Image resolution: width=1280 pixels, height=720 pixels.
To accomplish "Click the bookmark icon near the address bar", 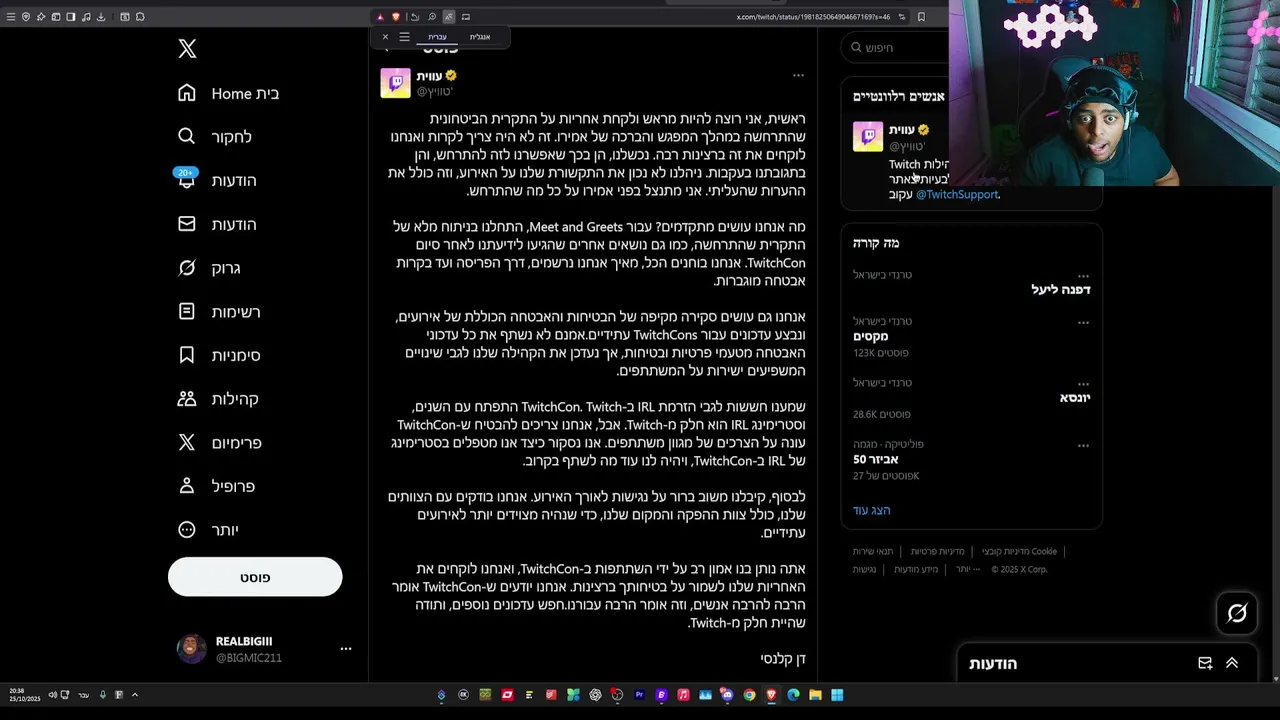I will coord(921,17).
